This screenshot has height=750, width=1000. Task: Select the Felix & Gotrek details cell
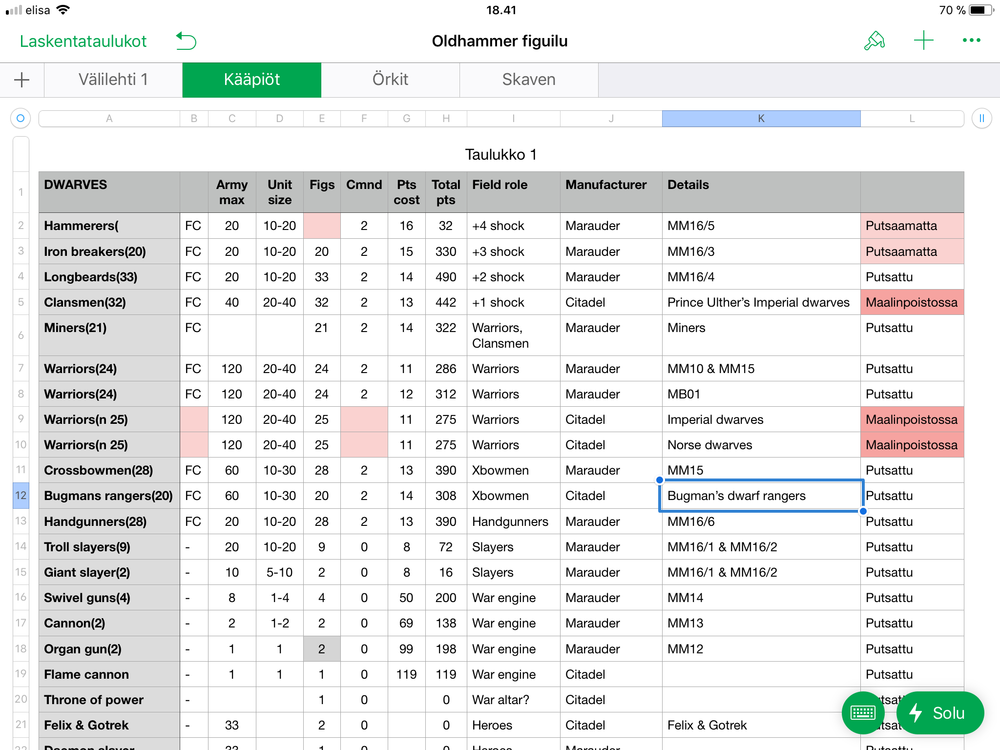(761, 725)
